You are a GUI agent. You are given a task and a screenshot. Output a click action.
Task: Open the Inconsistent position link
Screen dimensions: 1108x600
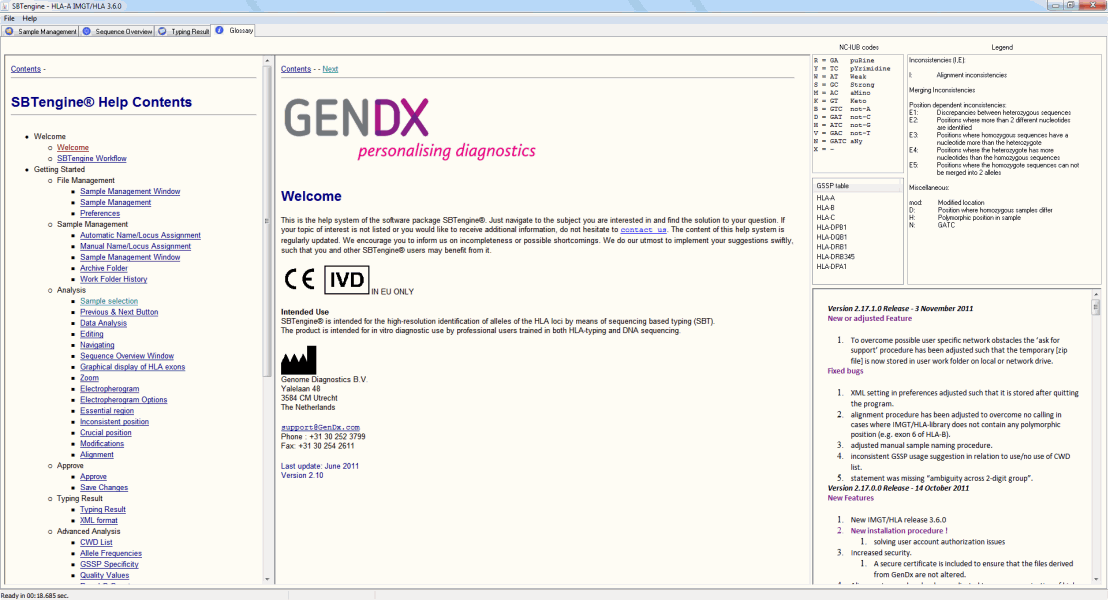click(114, 422)
